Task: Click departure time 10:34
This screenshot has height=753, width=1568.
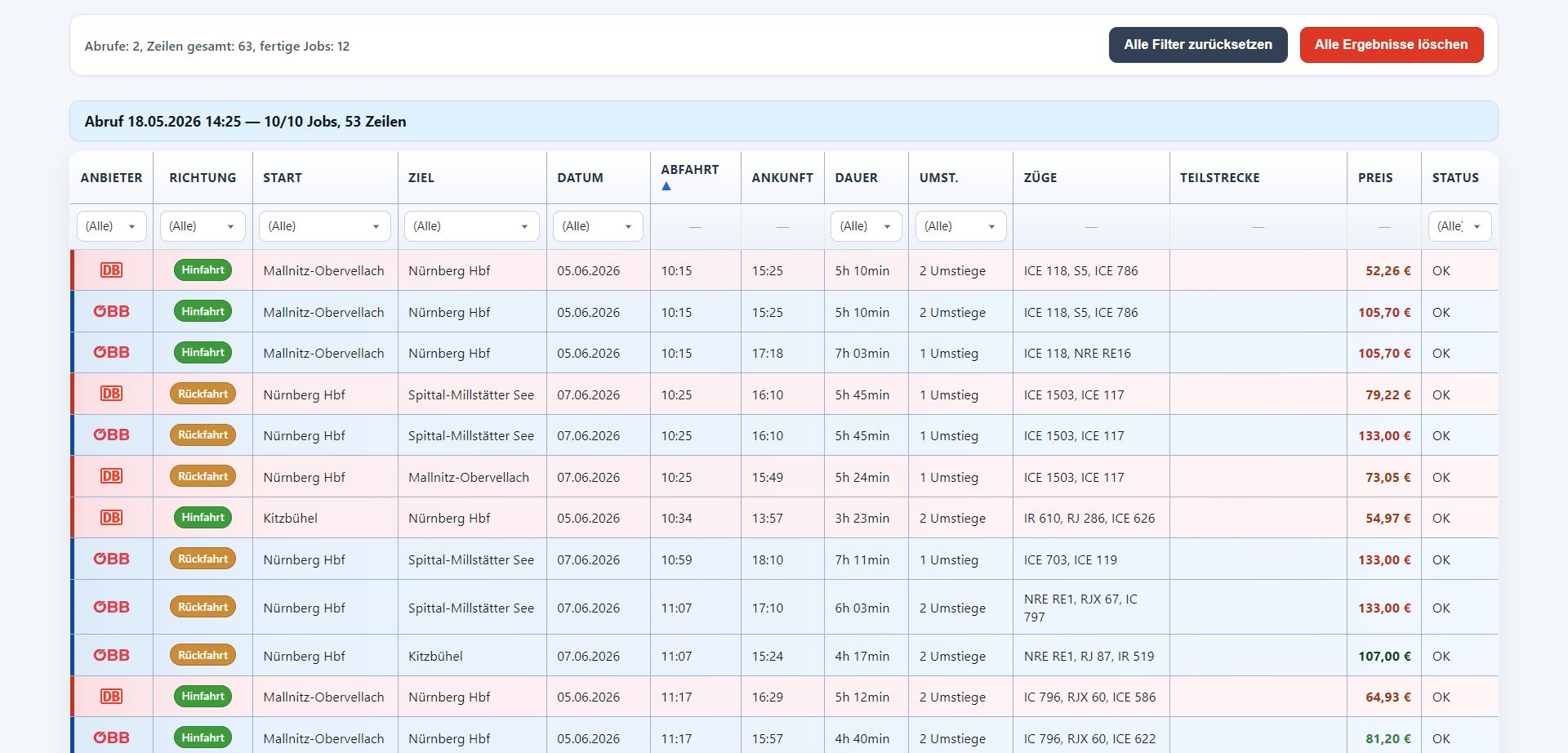Action: tap(676, 518)
